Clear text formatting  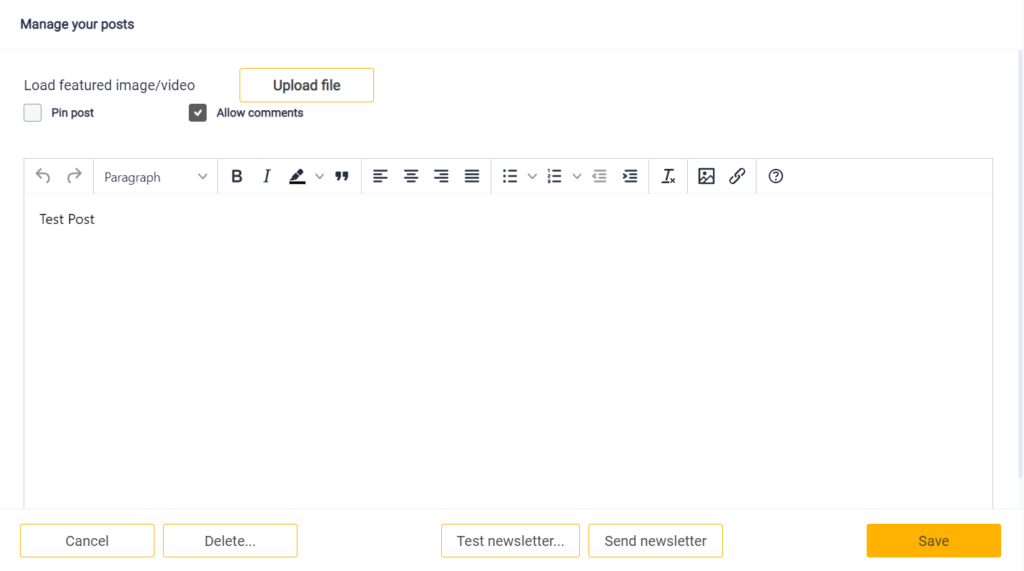(668, 176)
